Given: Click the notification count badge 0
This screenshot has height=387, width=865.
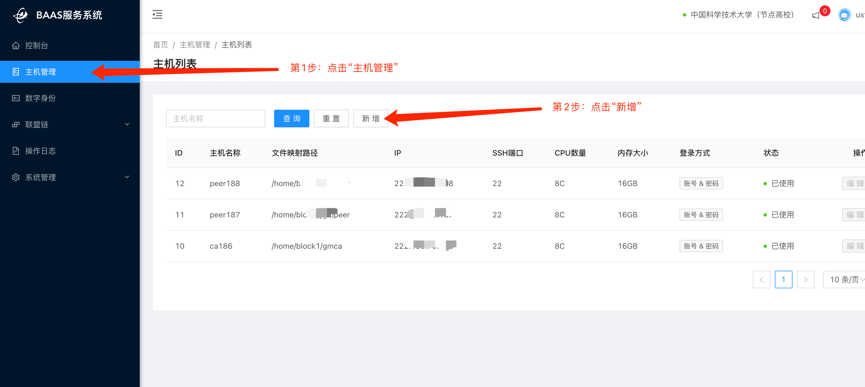Looking at the screenshot, I should (825, 10).
